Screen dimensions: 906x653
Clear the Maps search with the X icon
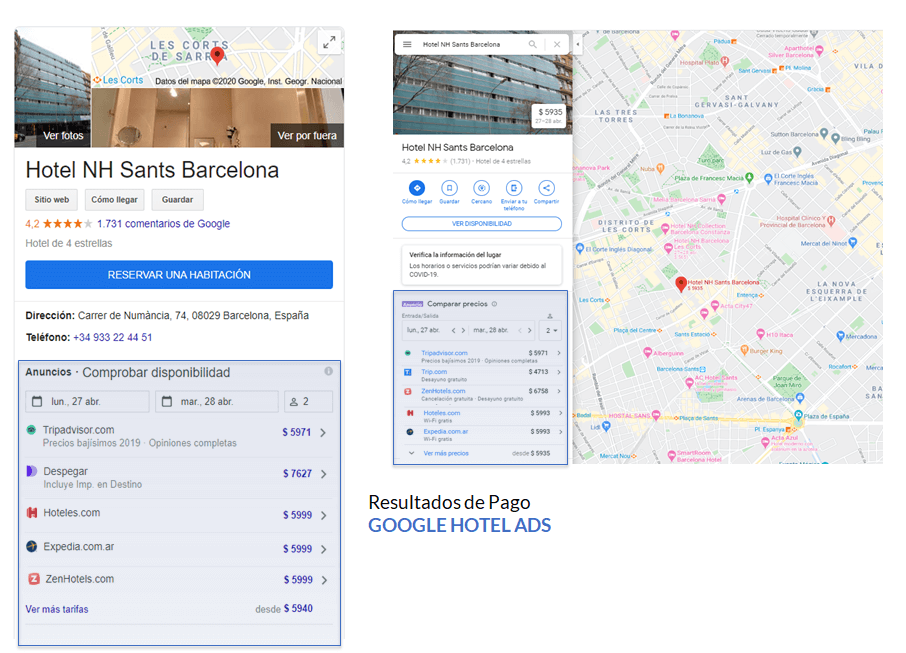coord(557,44)
